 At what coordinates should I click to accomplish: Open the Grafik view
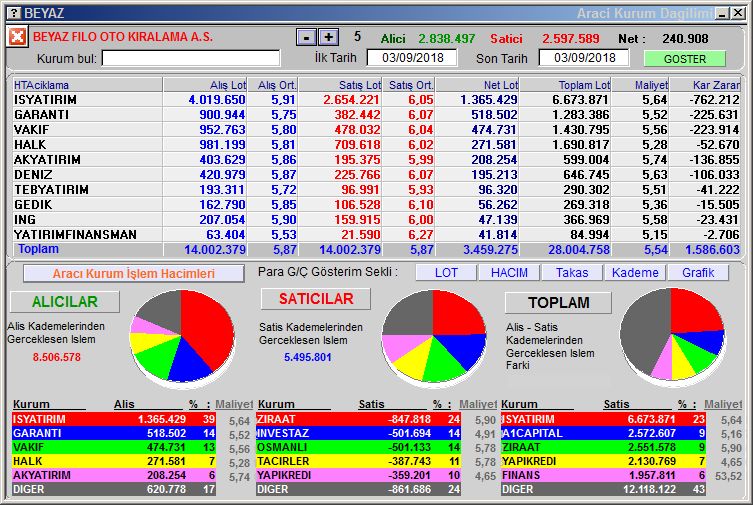click(x=698, y=273)
